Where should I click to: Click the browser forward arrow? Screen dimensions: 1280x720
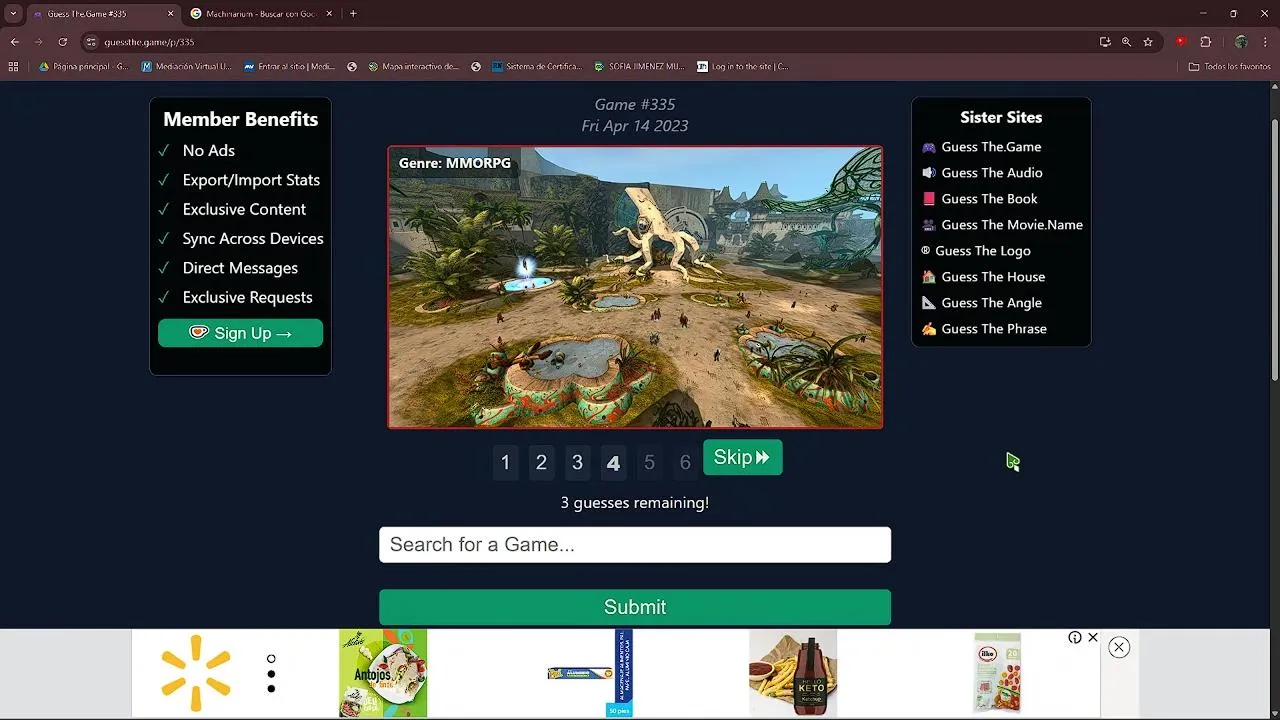click(38, 42)
